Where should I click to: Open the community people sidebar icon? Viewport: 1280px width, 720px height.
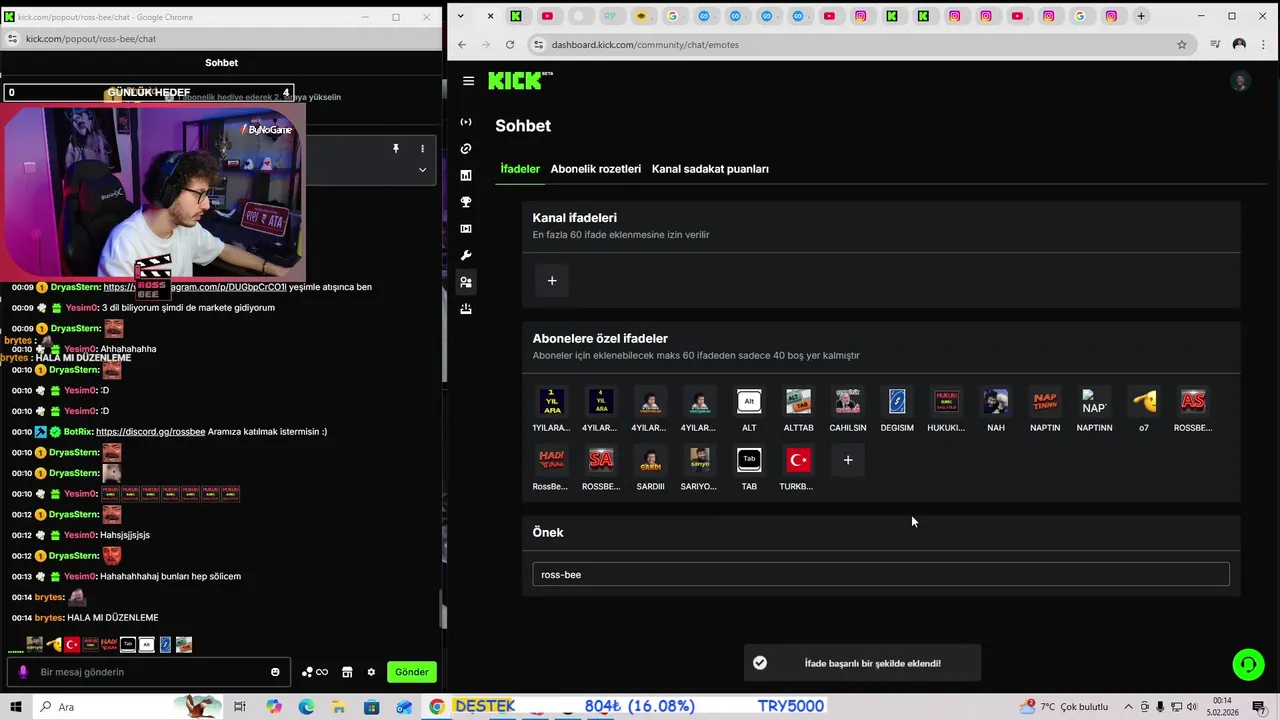point(466,282)
